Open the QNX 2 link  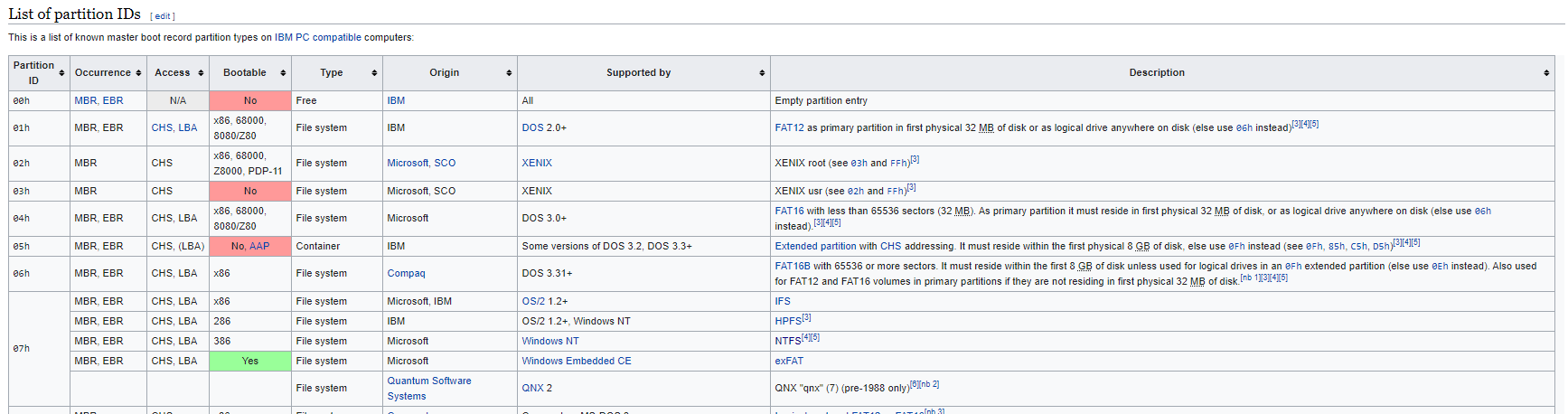tap(537, 388)
